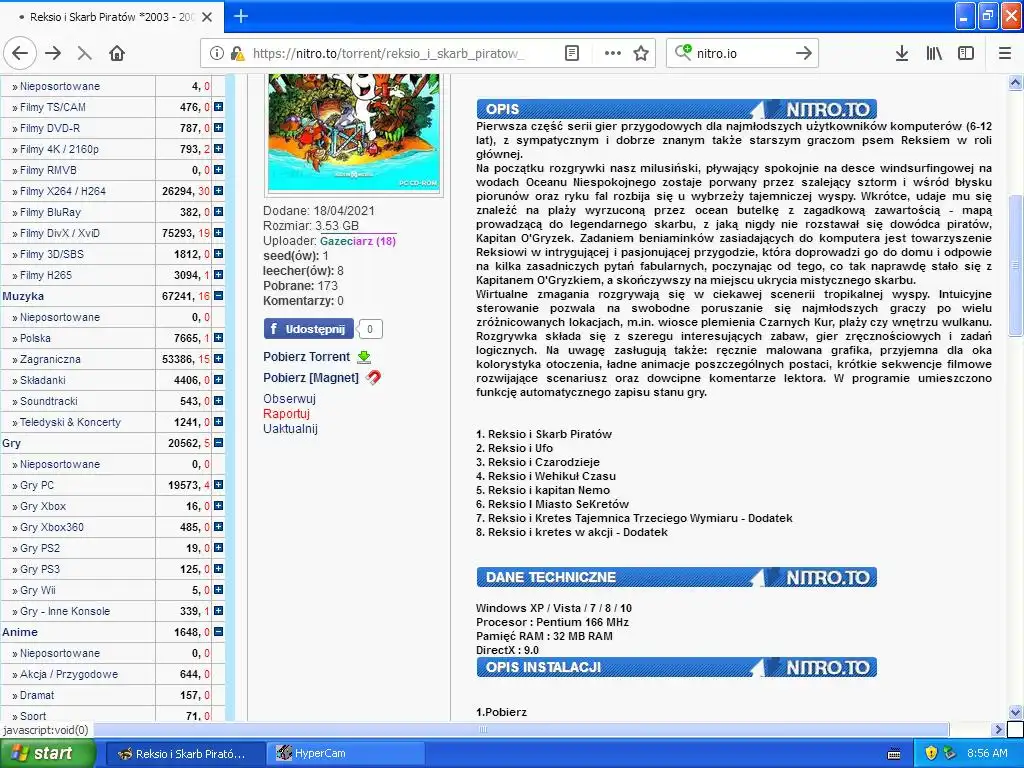Open the downloads arrow icon
The height and width of the screenshot is (768, 1024).
click(902, 54)
